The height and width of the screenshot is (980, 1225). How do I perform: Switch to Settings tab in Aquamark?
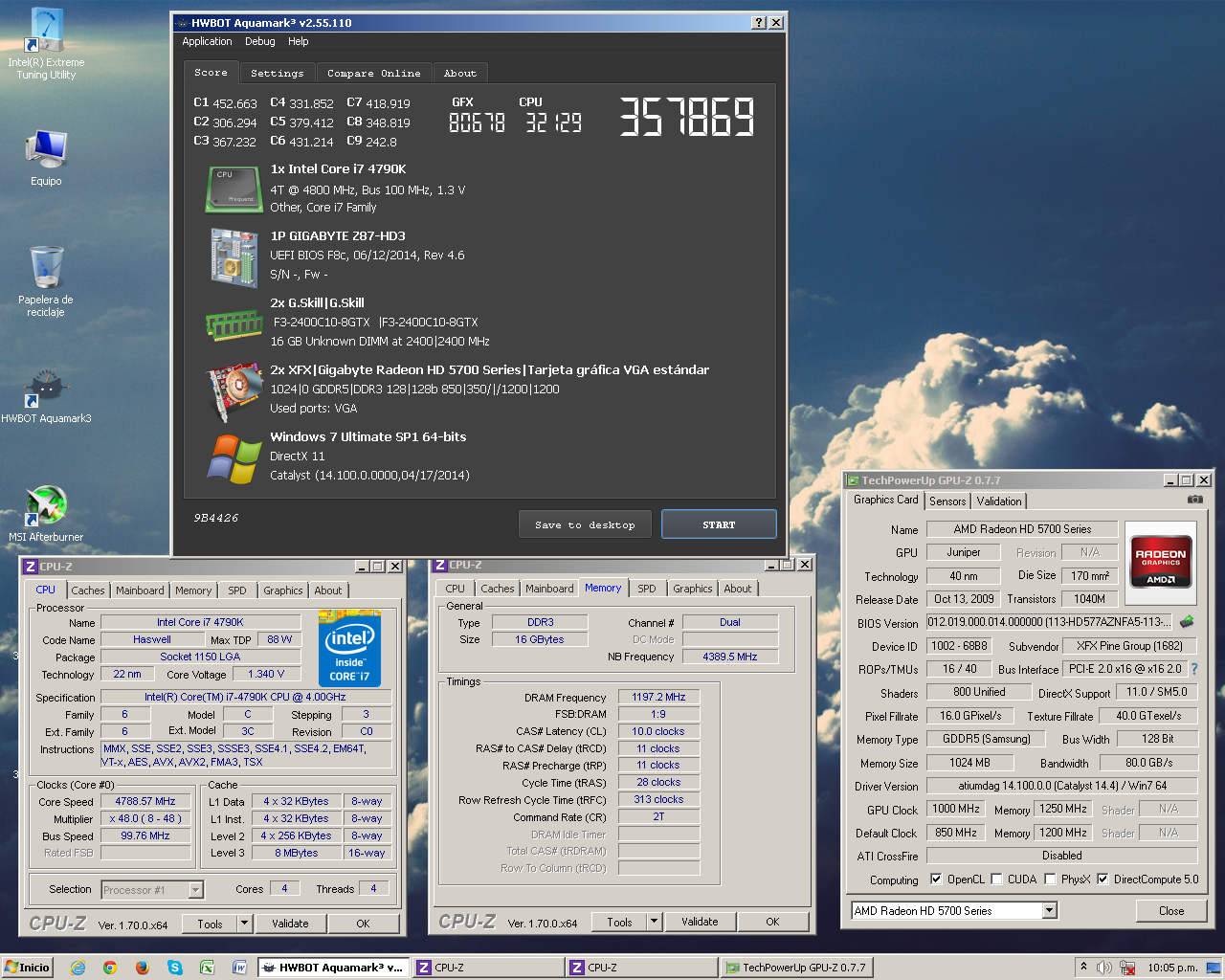(x=277, y=73)
